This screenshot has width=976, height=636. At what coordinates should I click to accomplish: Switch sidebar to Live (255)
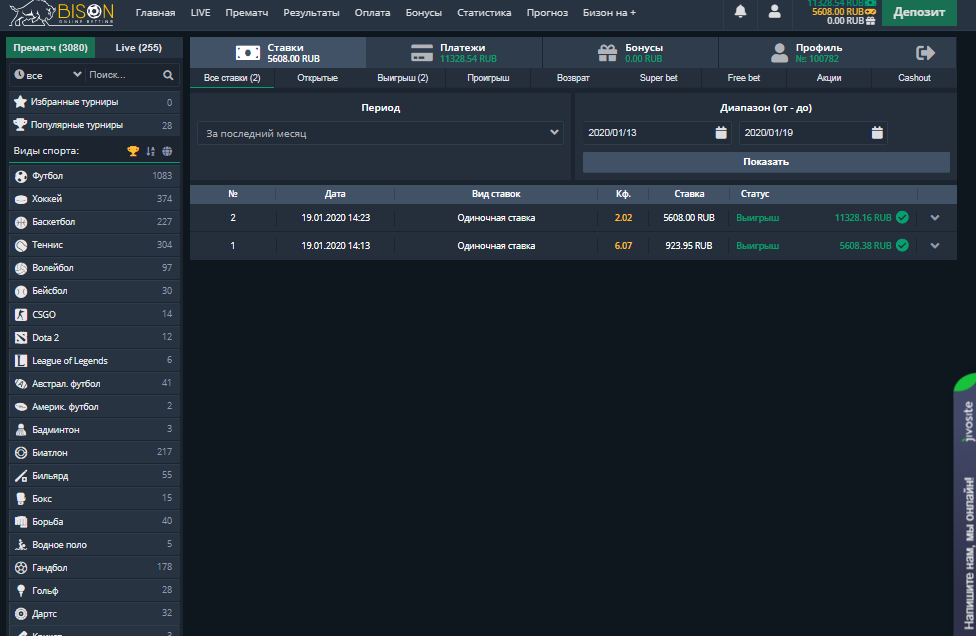click(138, 48)
